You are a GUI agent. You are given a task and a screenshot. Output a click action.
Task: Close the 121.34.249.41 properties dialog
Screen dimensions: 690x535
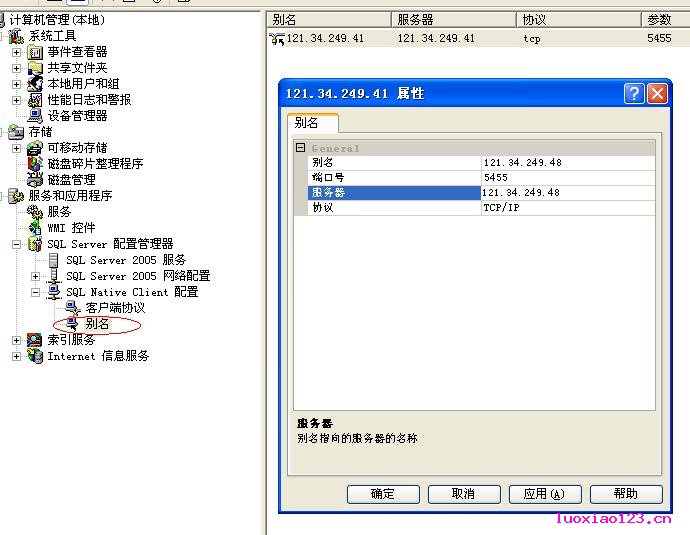pyautogui.click(x=657, y=94)
